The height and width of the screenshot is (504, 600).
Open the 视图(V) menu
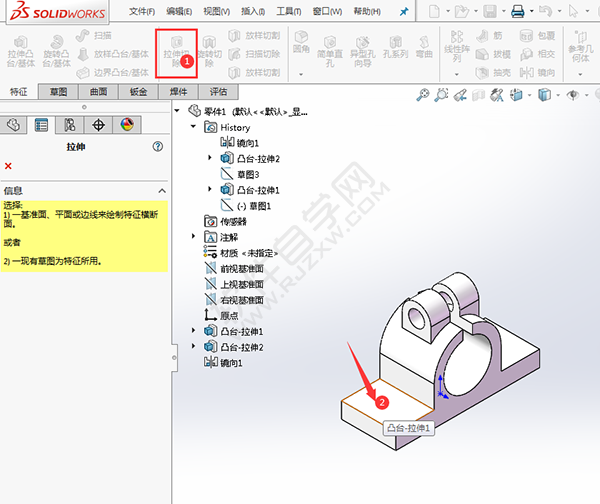[217, 11]
